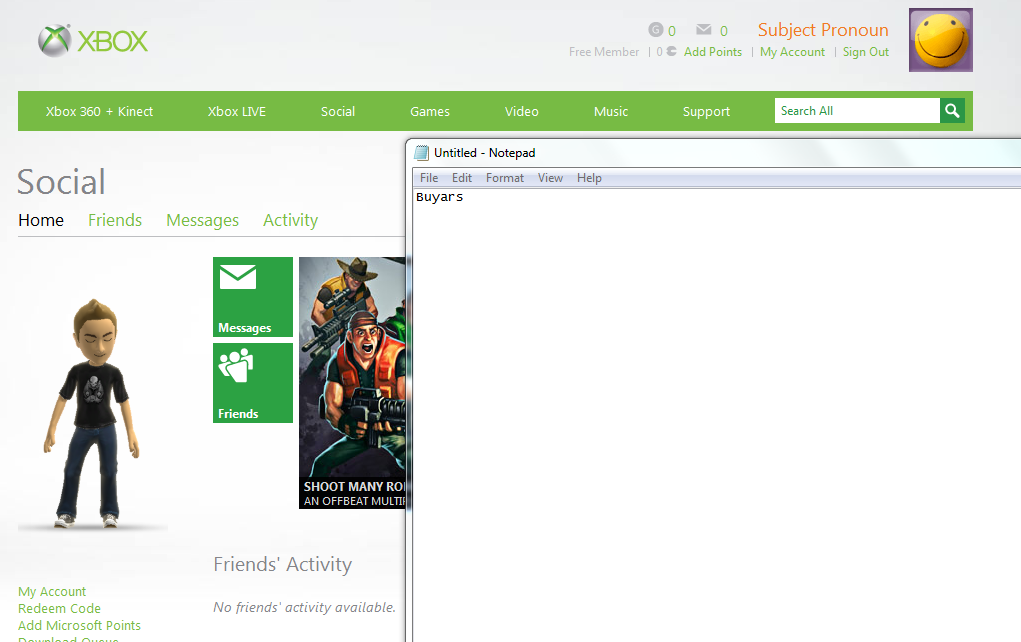Click the Free Member label

[x=604, y=51]
